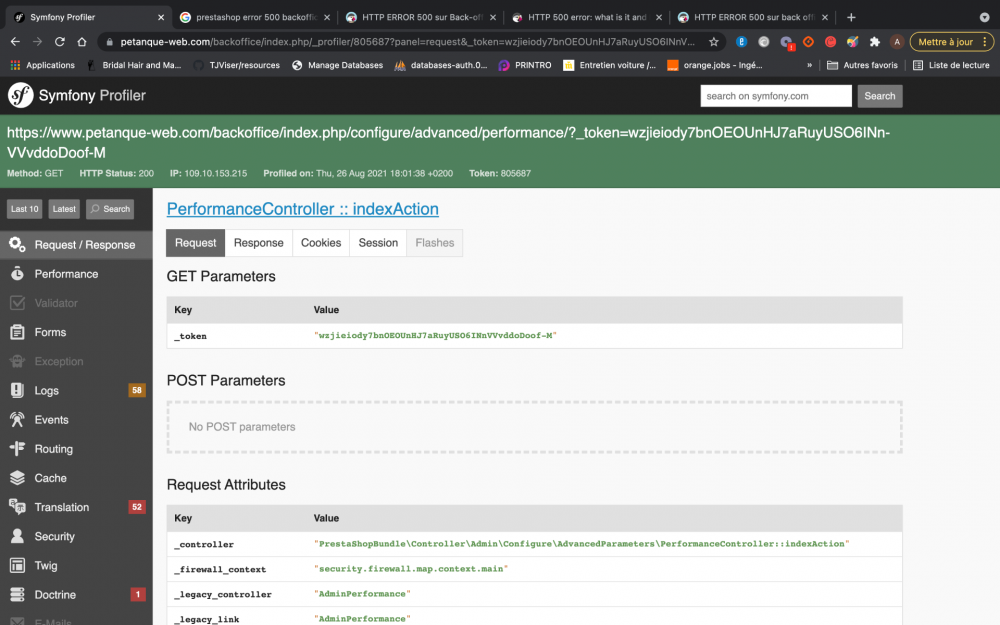Go back with browser back arrow
Image resolution: width=1000 pixels, height=625 pixels.
(15, 41)
